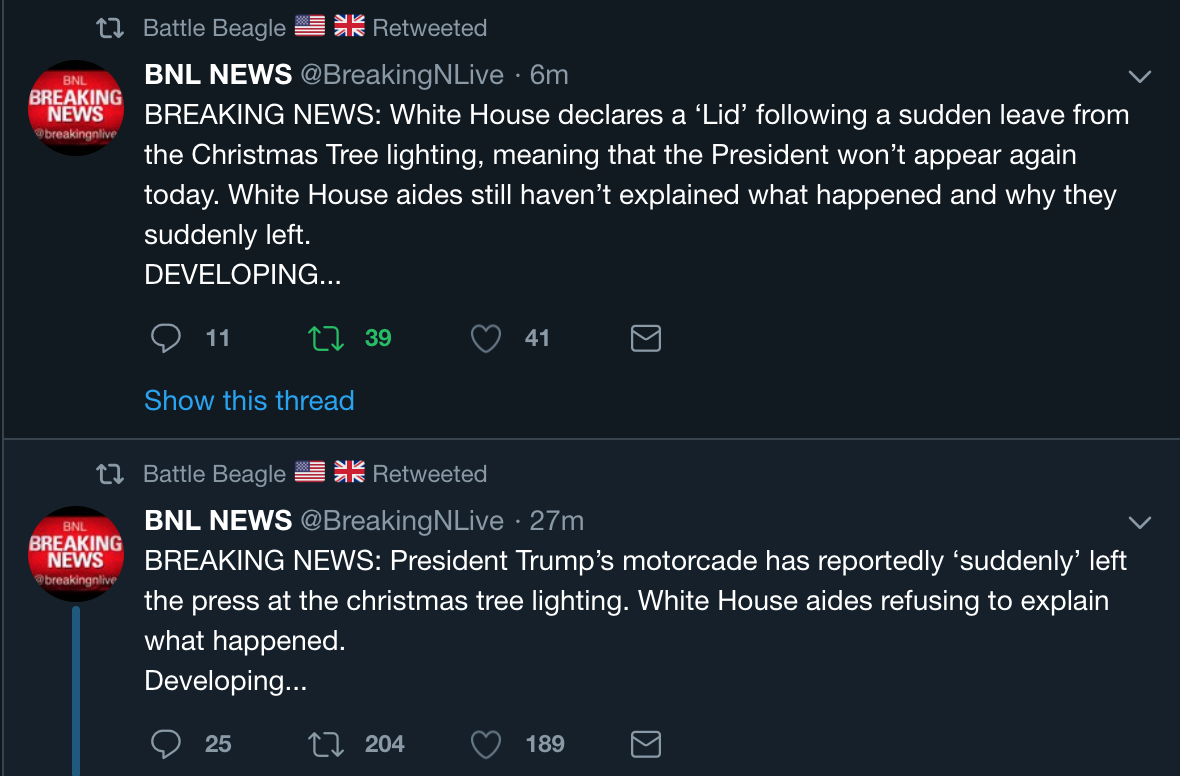Open BNL NEWS avatar on motorcade tweet
The width and height of the screenshot is (1180, 776).
[x=76, y=555]
